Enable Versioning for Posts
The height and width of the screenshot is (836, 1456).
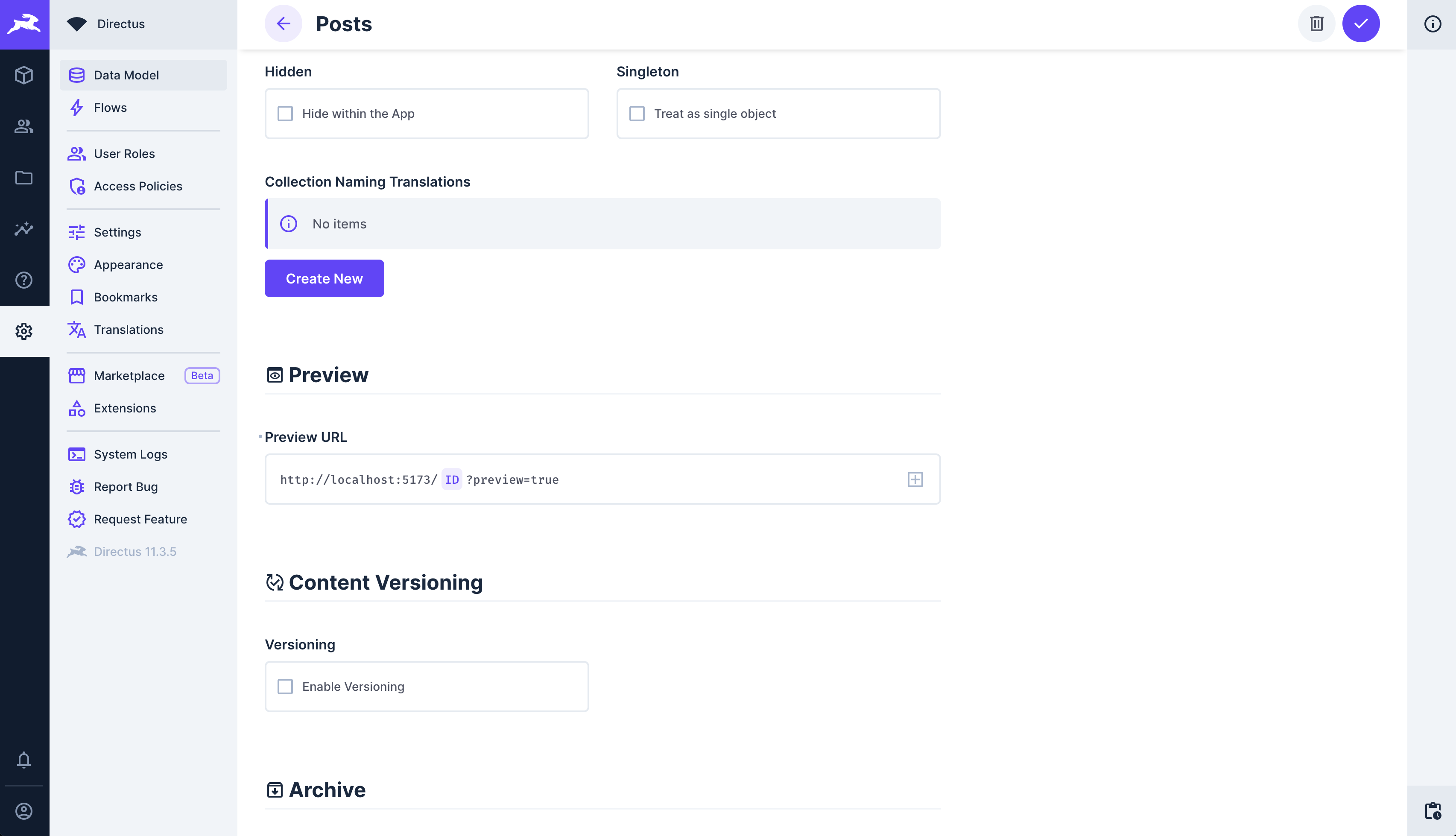pos(285,686)
